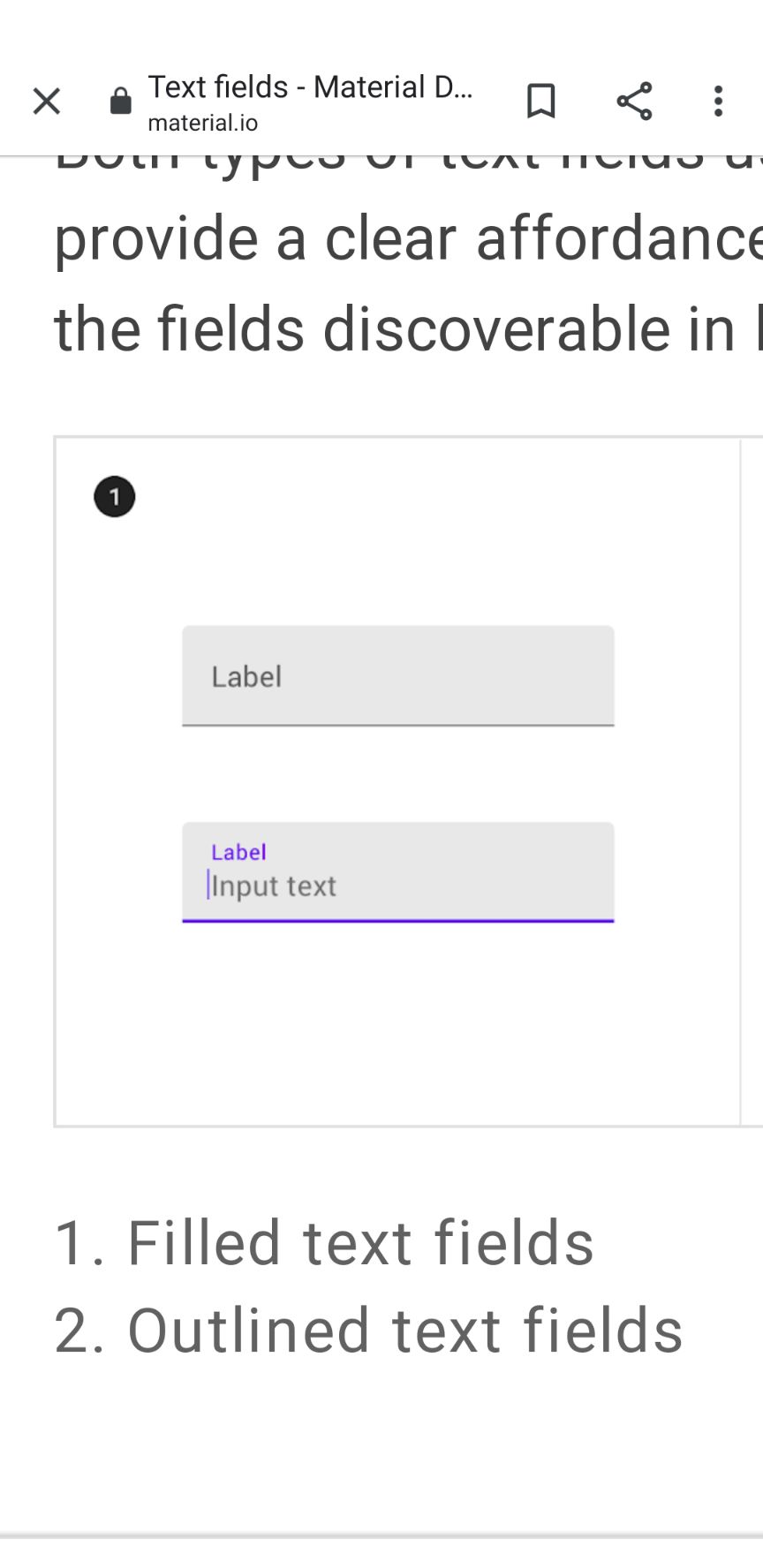This screenshot has width=763, height=1568.
Task: Click the 'Input text' placeholder field
Action: [397, 886]
